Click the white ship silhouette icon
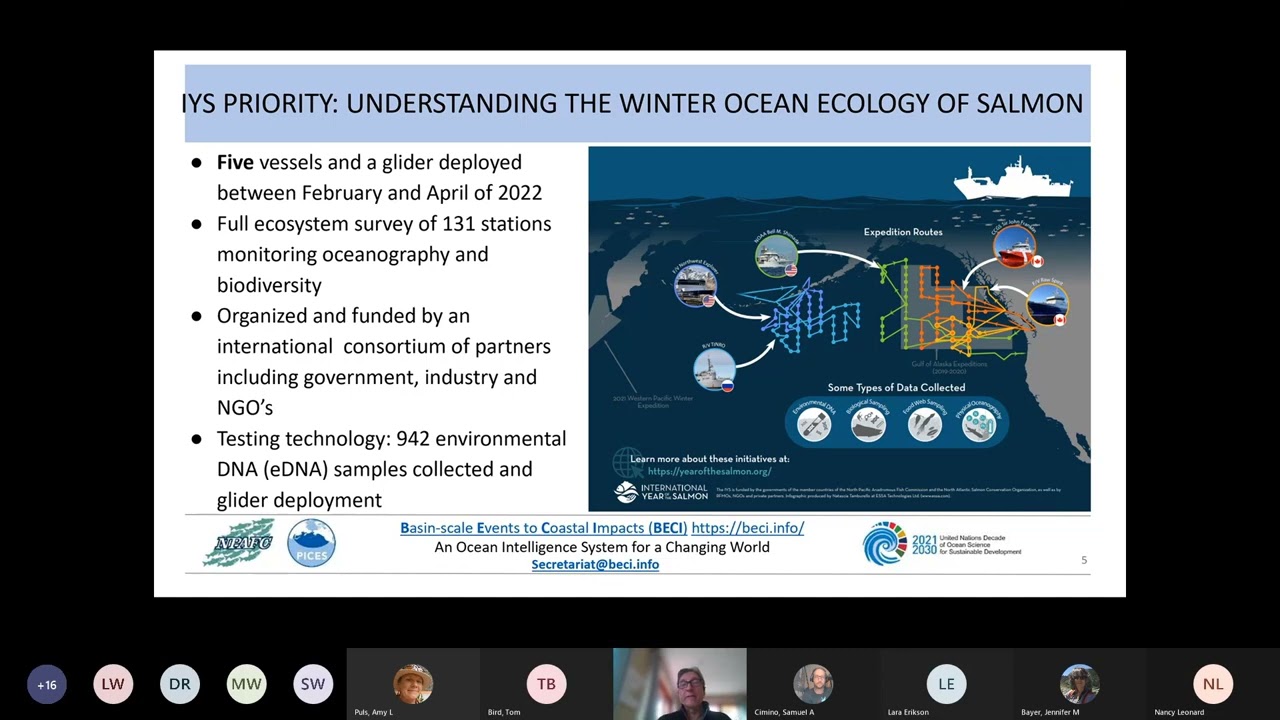This screenshot has height=720, width=1280. pyautogui.click(x=1012, y=179)
